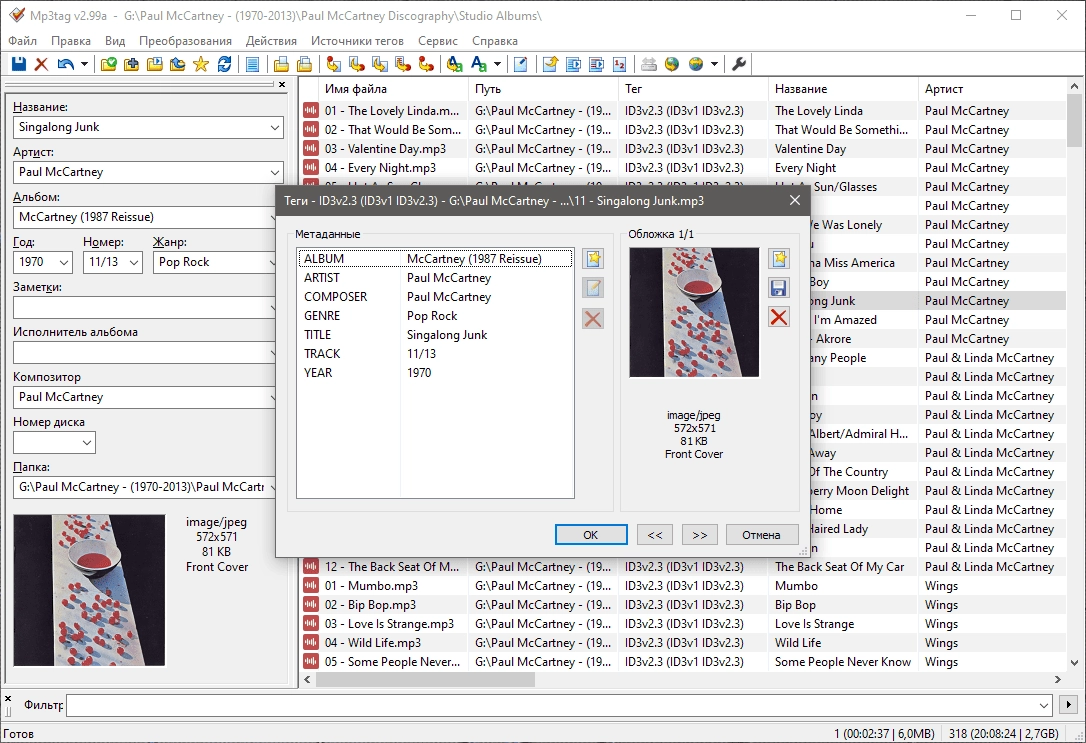Click the Quick actions Aa icon beside the dropdown arrow
The height and width of the screenshot is (743, 1086).
tap(479, 64)
